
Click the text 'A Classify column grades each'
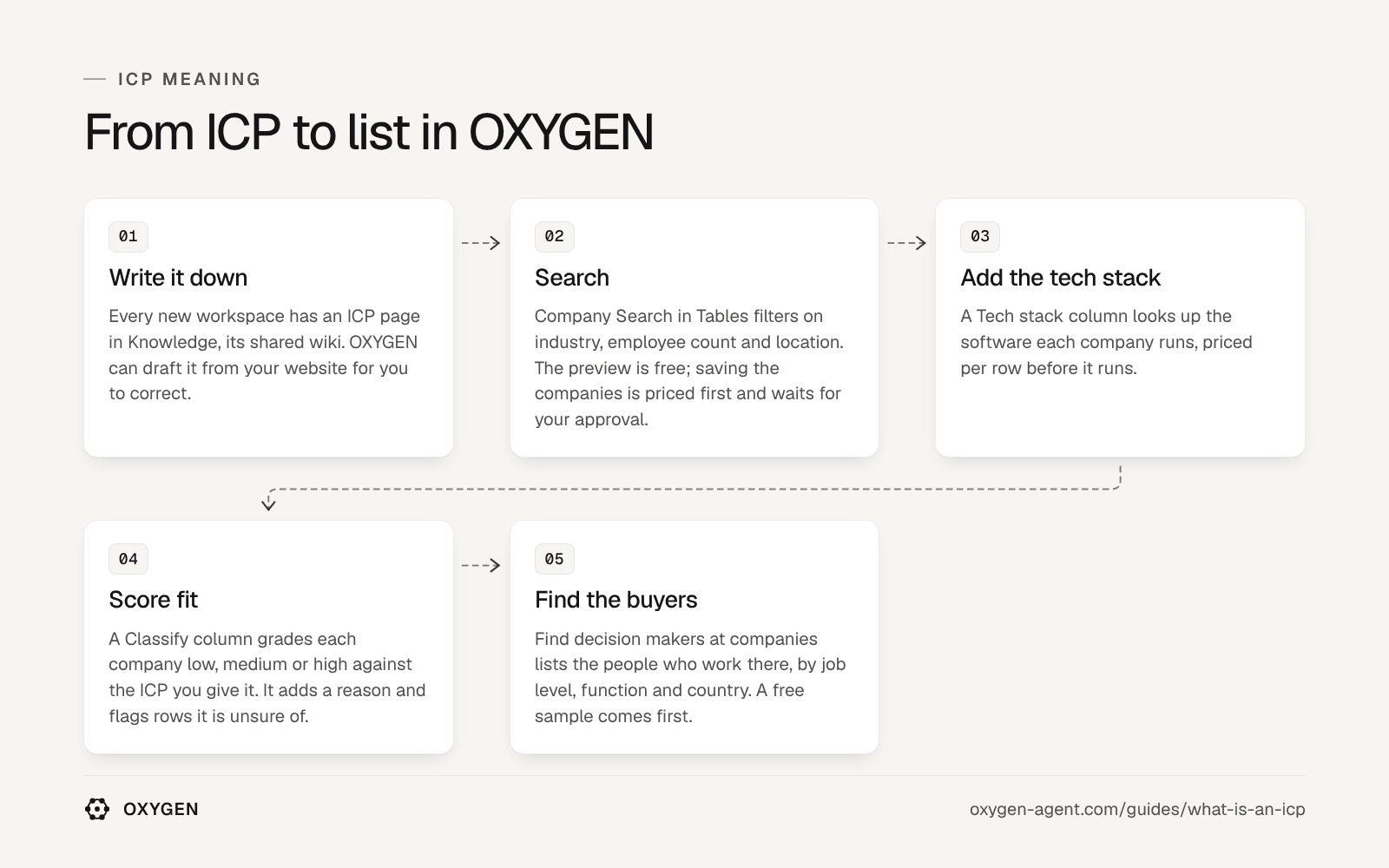[233, 639]
